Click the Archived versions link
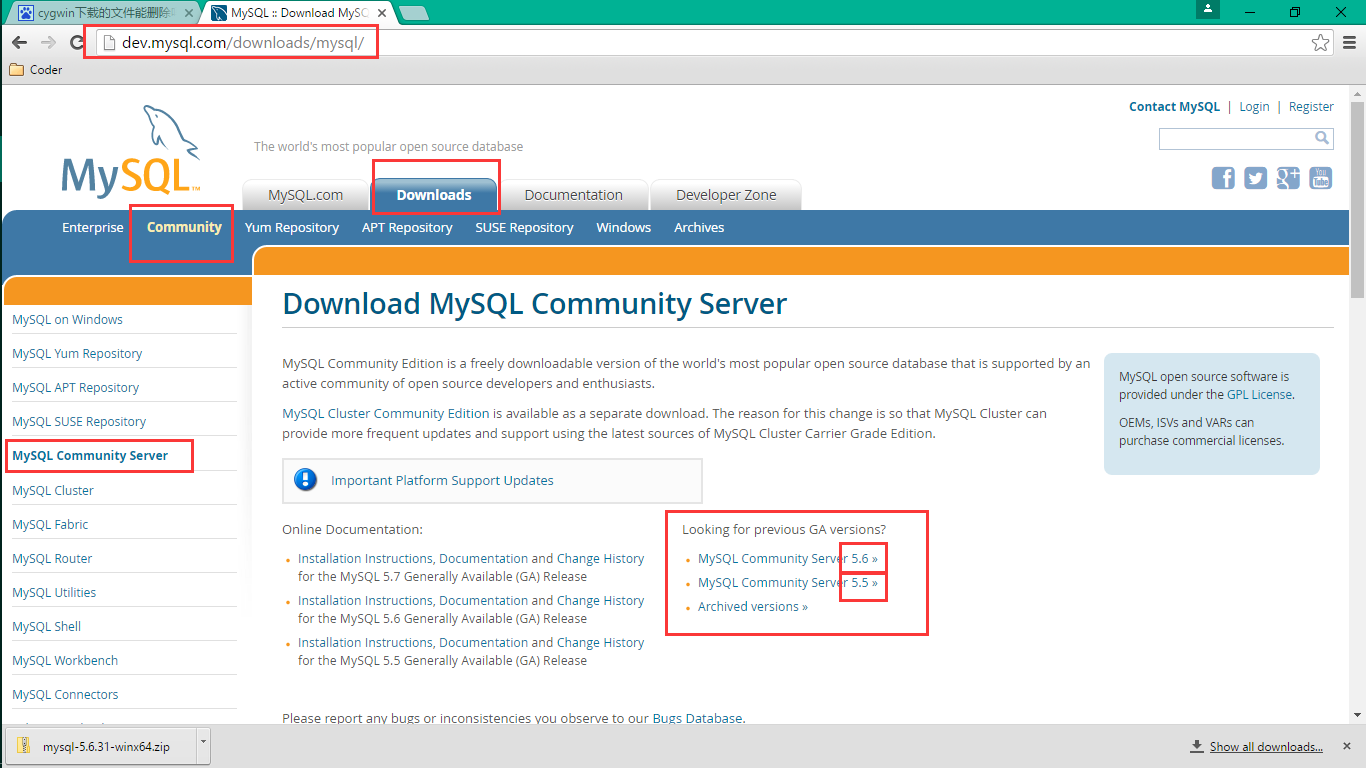 point(752,607)
